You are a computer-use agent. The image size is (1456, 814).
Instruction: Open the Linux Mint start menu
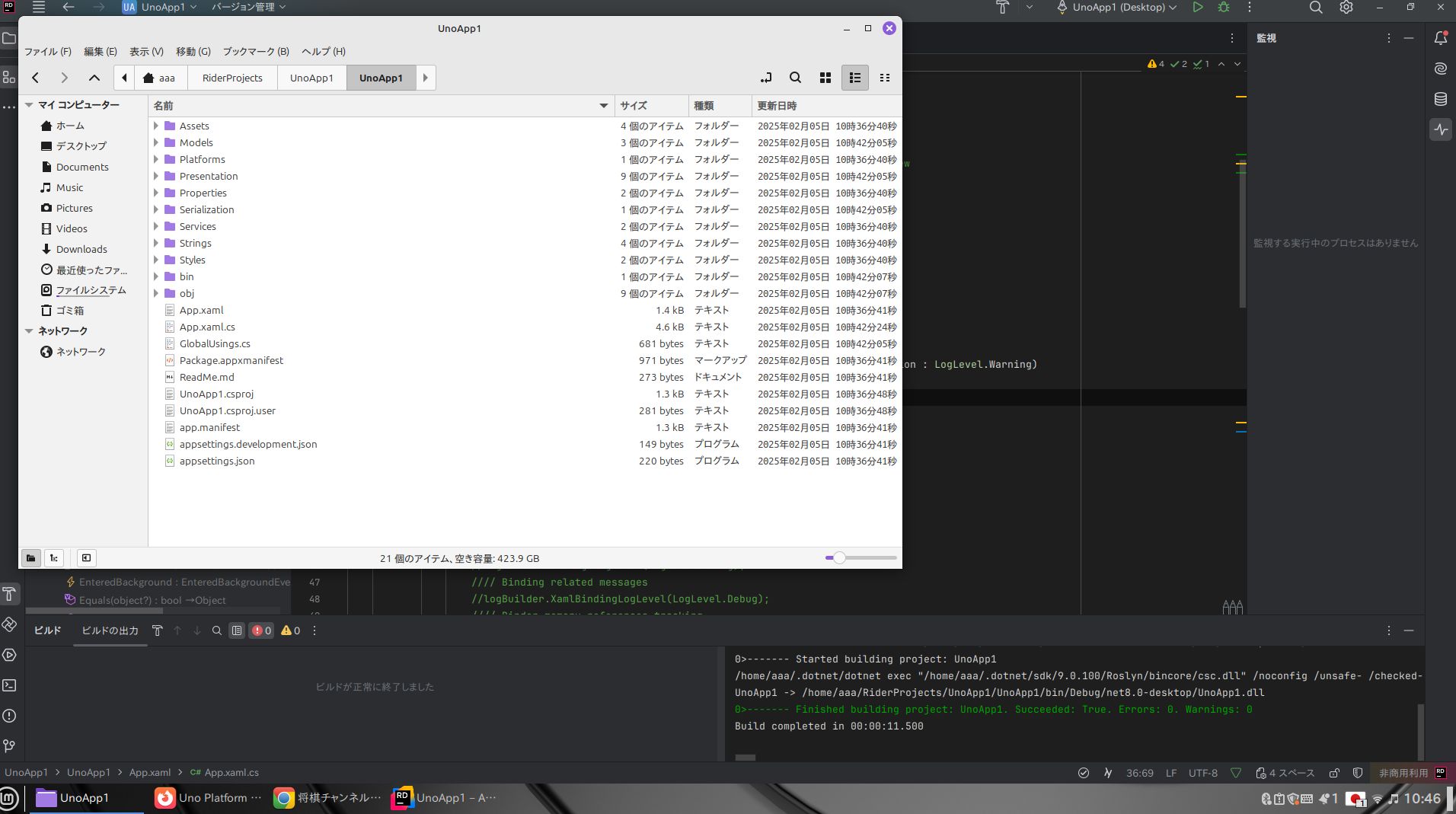click(x=8, y=798)
